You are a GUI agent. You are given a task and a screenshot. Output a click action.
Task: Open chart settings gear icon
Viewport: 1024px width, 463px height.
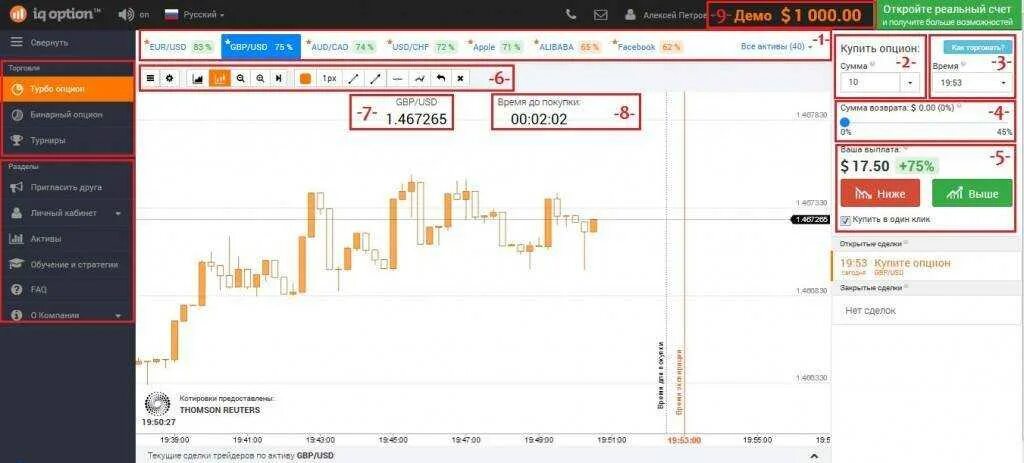[169, 78]
